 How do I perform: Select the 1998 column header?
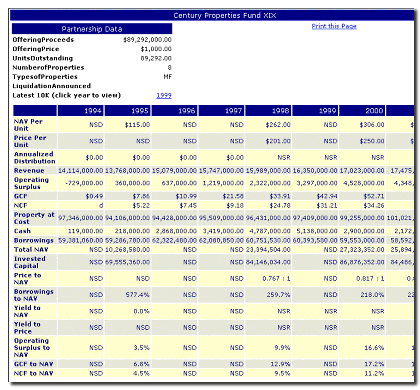click(x=268, y=111)
